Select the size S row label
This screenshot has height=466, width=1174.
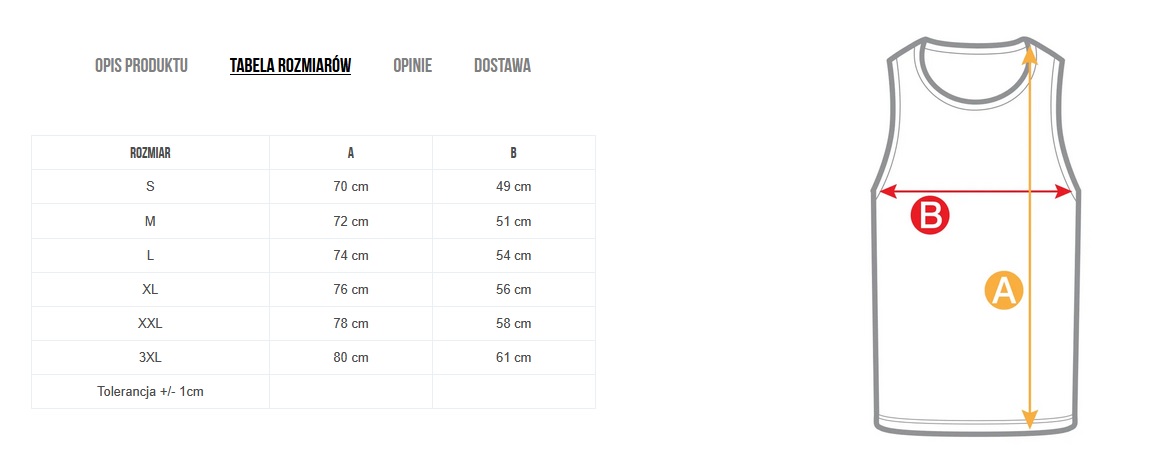(150, 187)
